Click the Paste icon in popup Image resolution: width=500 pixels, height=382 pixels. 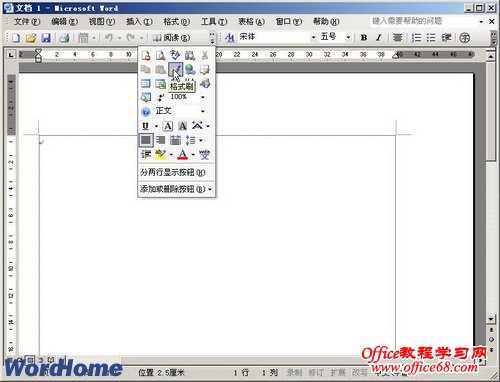coord(160,69)
